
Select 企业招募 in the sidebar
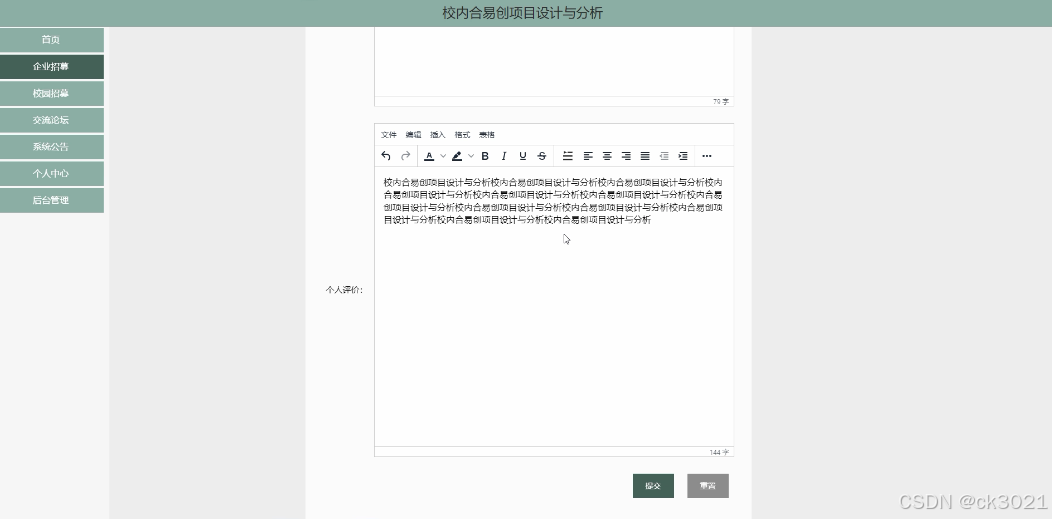[52, 66]
